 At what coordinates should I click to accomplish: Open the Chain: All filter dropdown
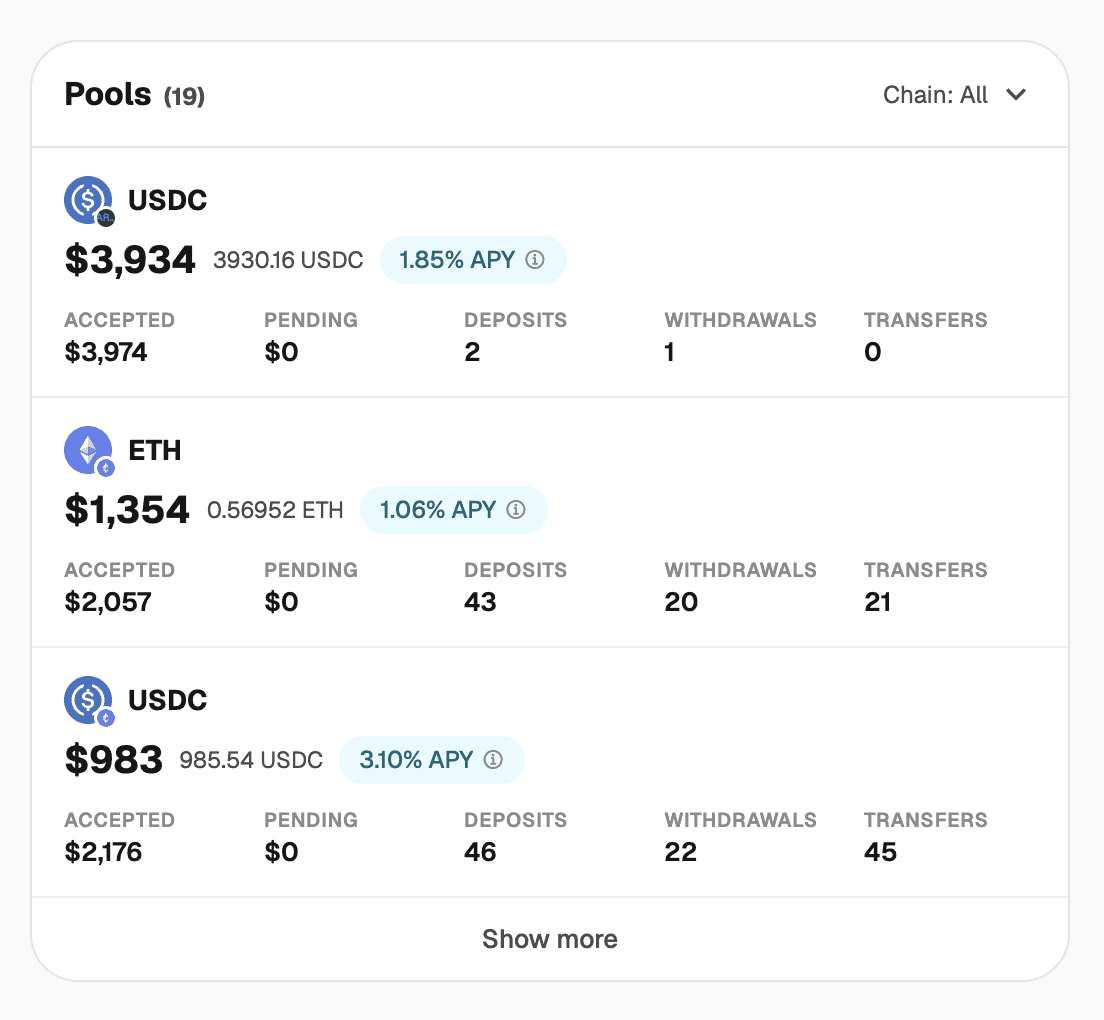coord(955,94)
